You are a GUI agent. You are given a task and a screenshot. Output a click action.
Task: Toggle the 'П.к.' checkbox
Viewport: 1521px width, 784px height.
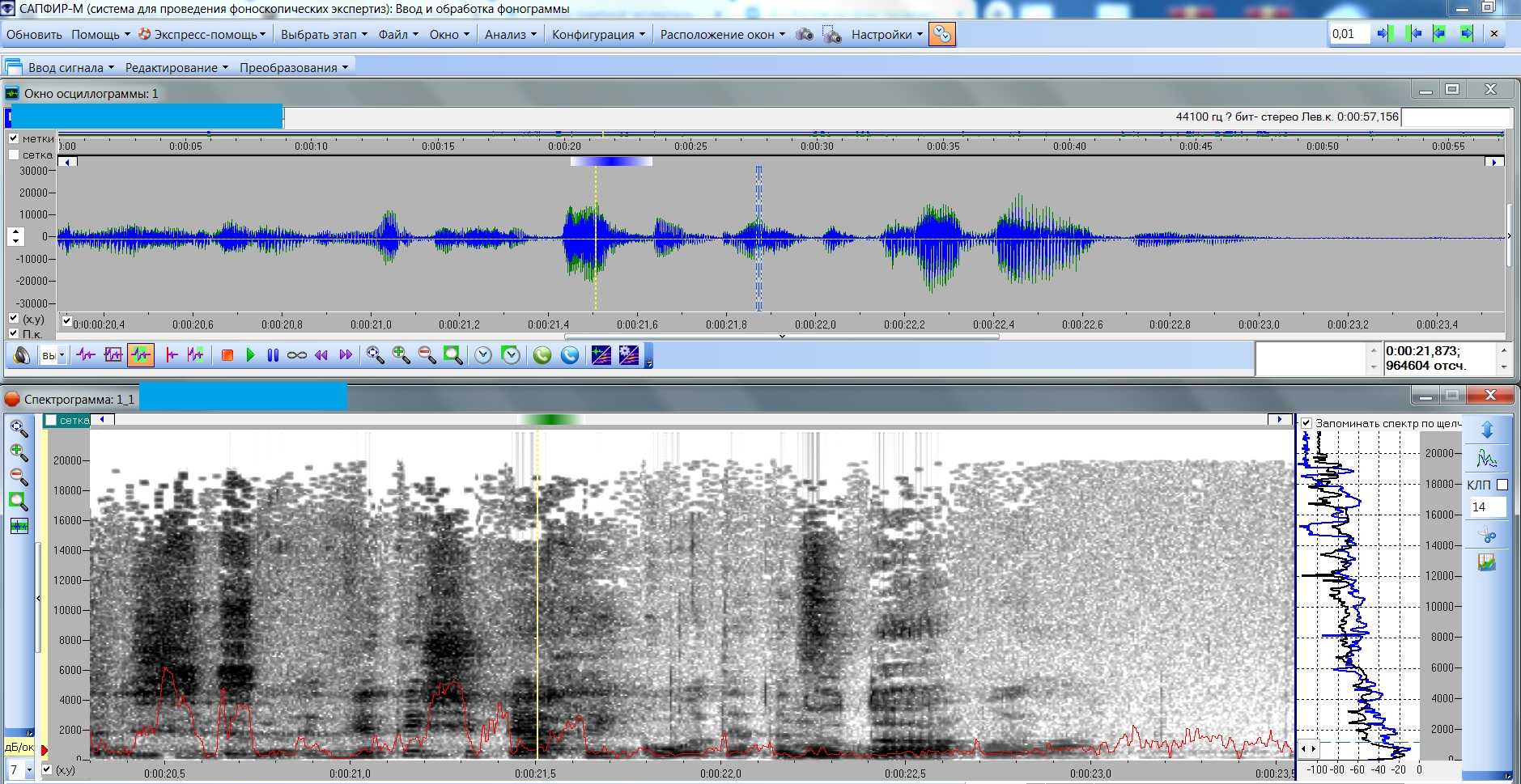point(14,333)
